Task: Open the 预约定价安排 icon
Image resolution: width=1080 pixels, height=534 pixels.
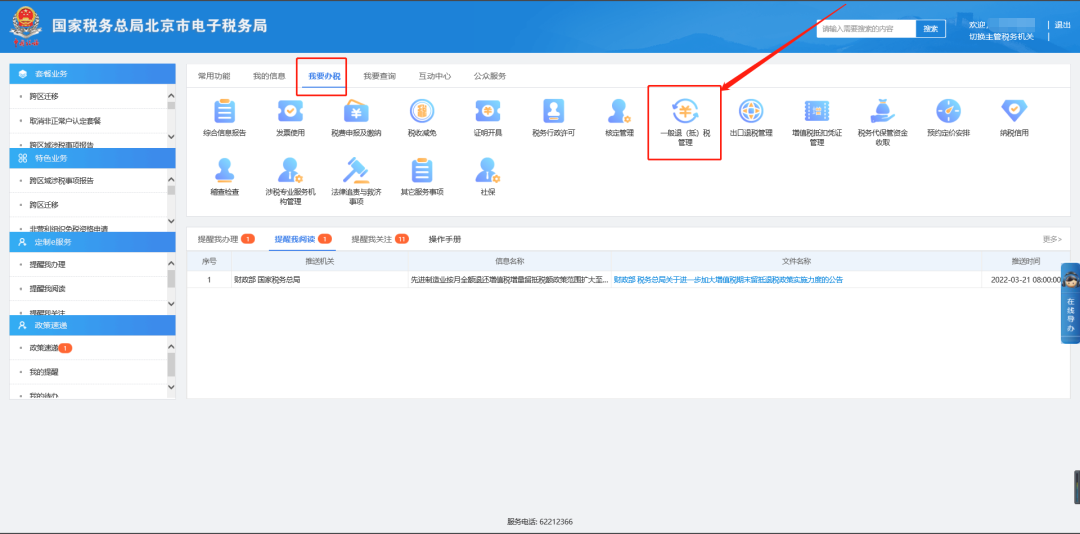Action: (x=948, y=111)
